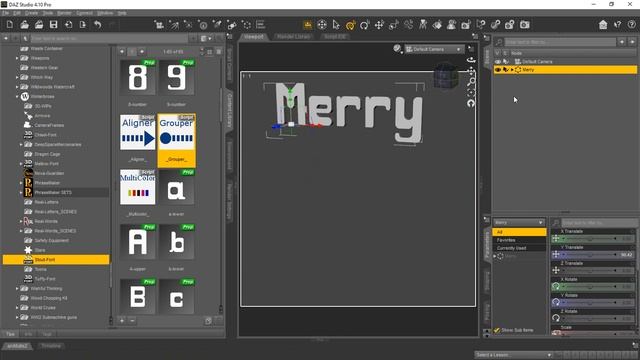Open the Create menu
Image resolution: width=640 pixels, height=360 pixels.
point(31,13)
